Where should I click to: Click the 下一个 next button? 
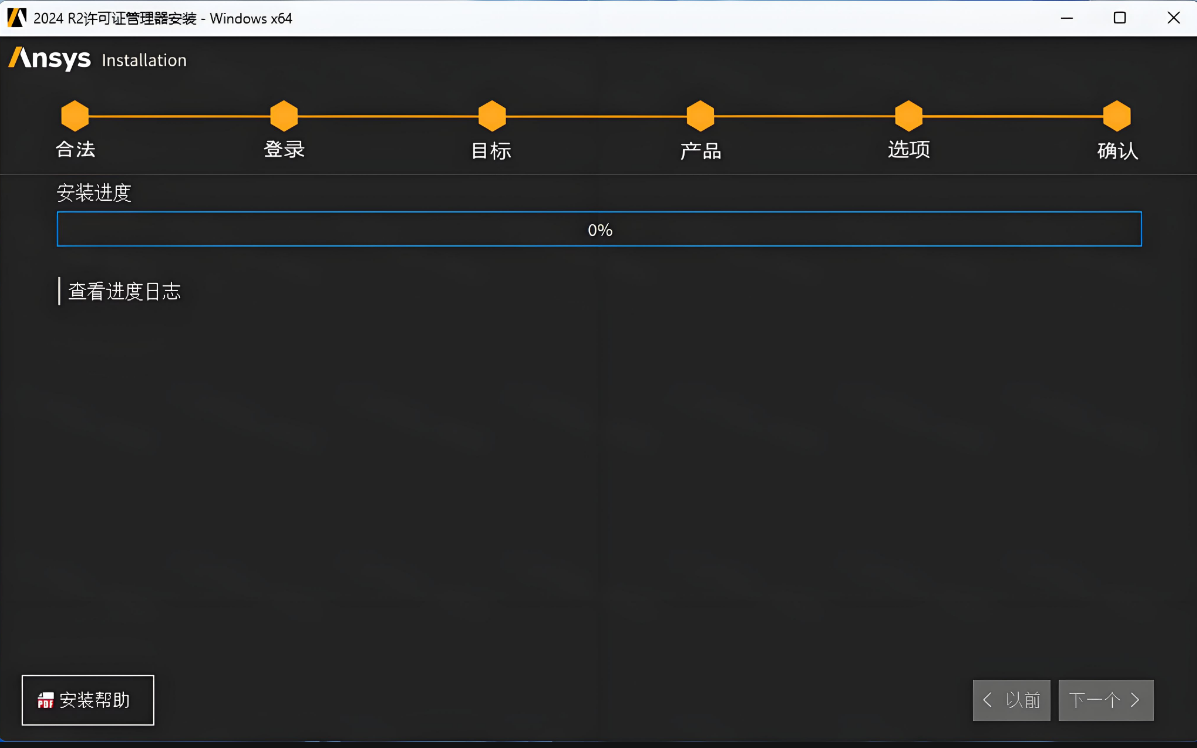(x=1106, y=700)
